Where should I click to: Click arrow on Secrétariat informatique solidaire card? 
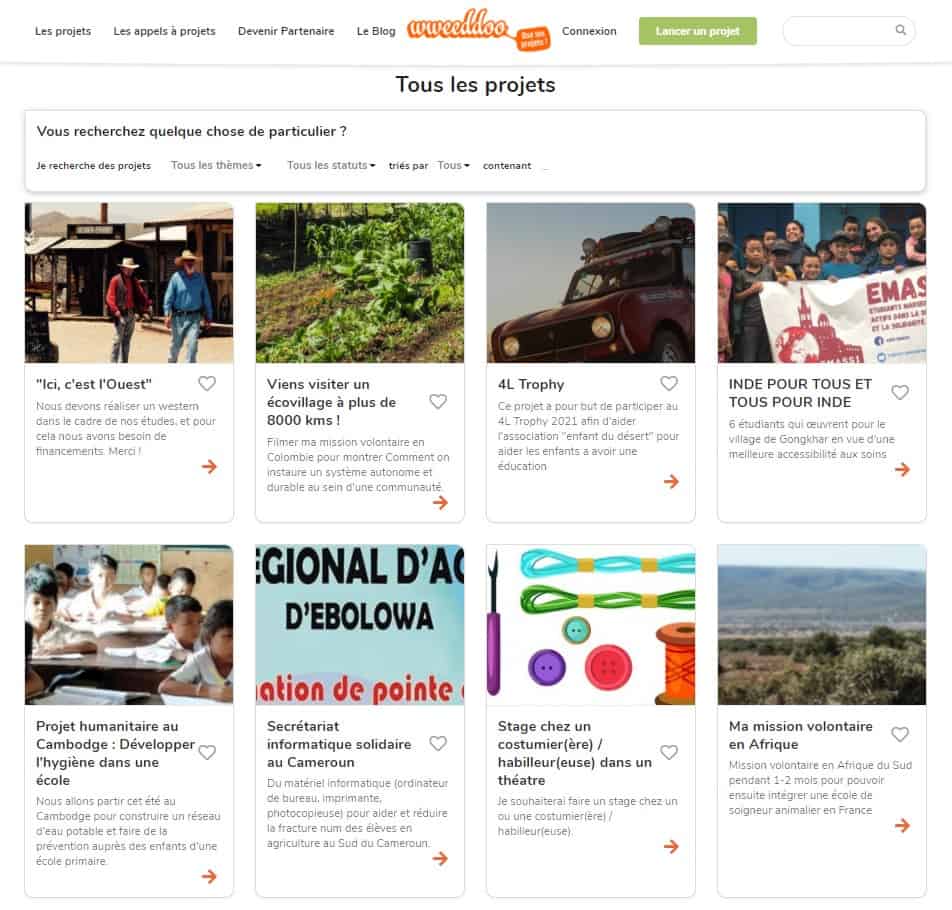tap(440, 858)
